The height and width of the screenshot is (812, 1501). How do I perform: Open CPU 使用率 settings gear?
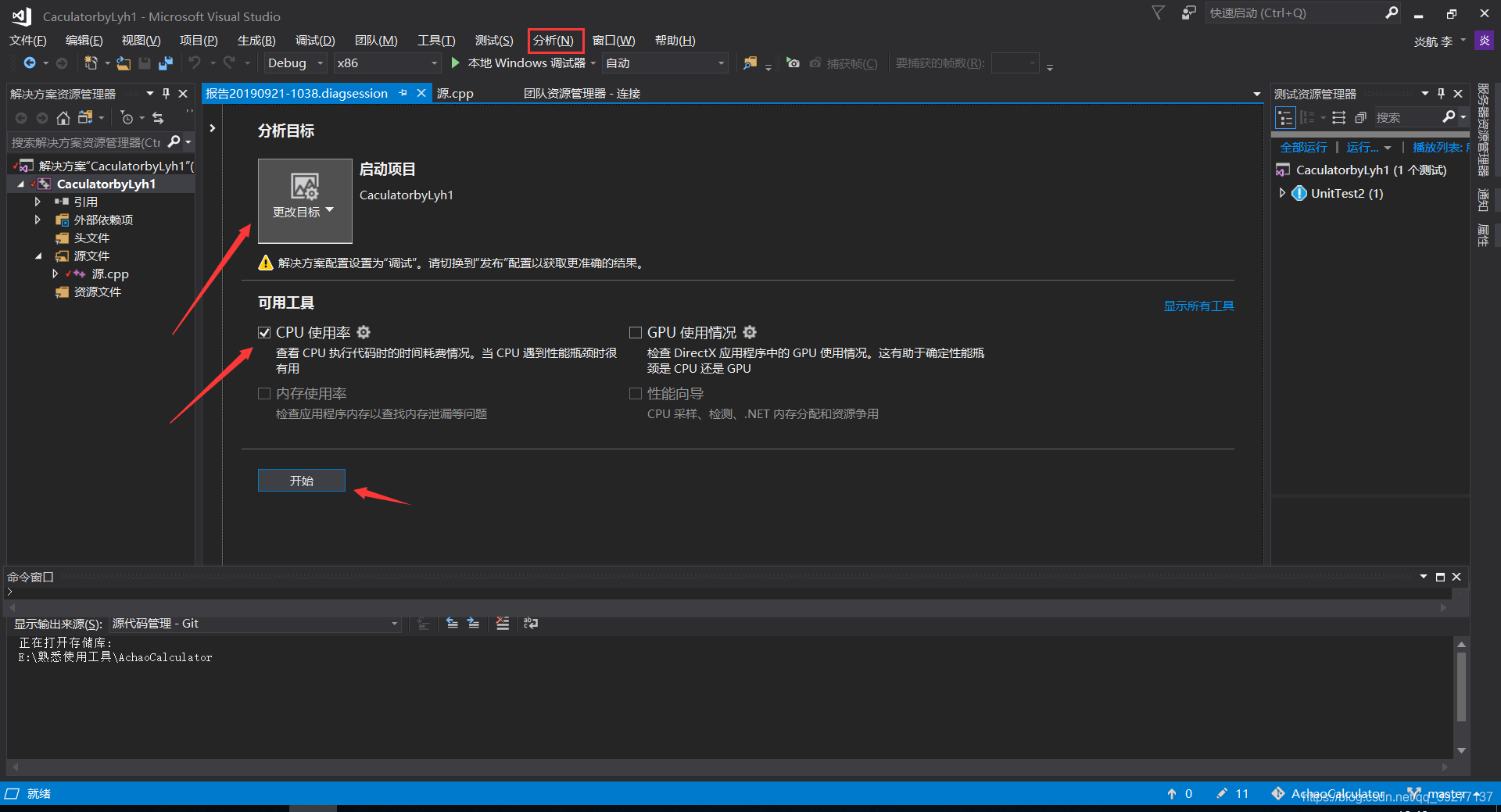pos(364,332)
